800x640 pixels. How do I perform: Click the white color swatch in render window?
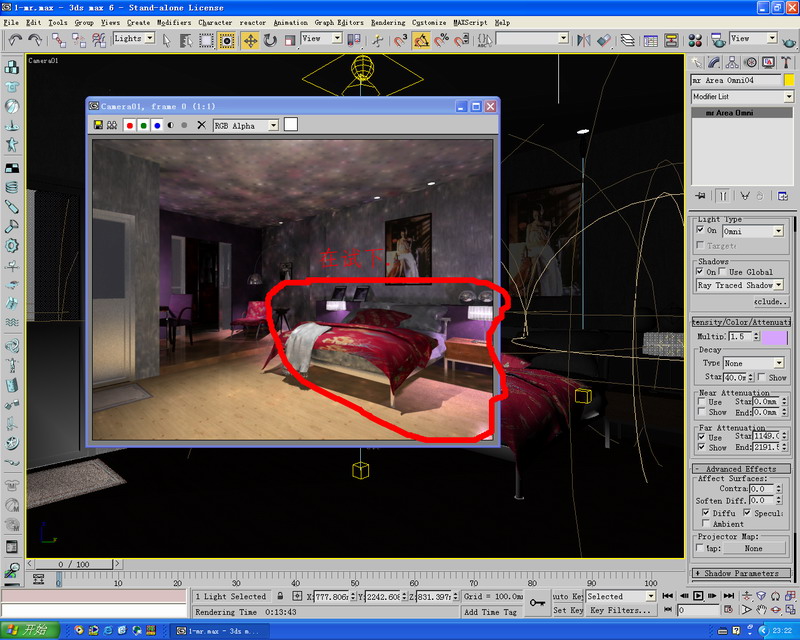[x=291, y=125]
